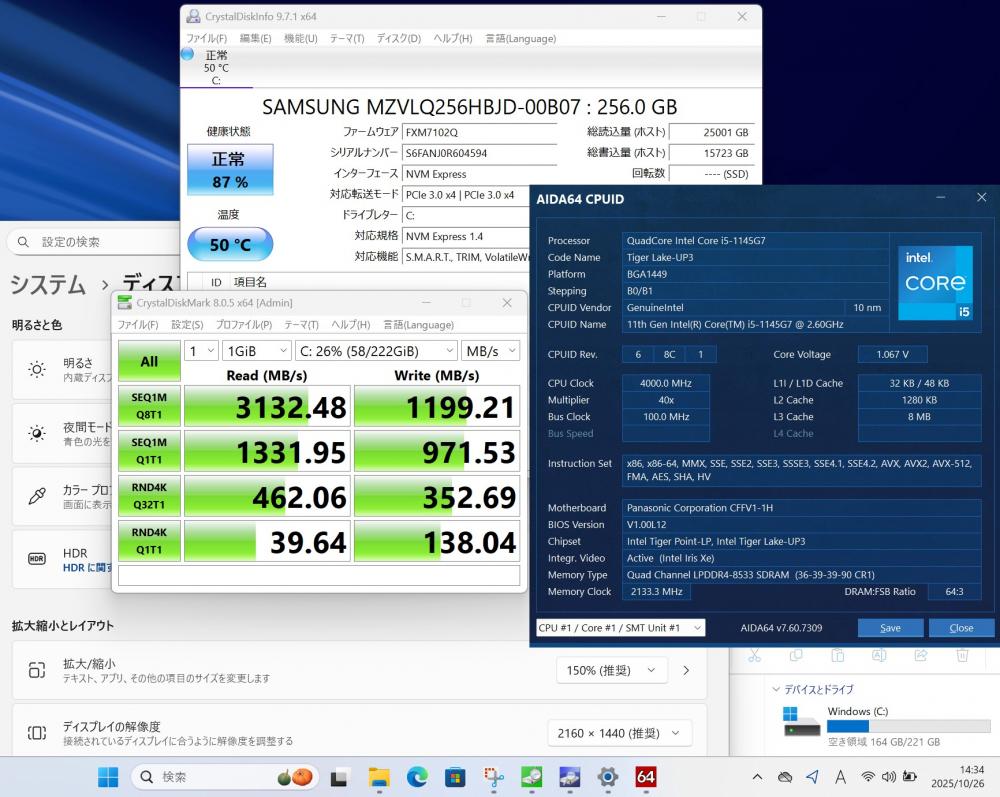
Task: Click the Snipping Tool taskbar icon
Action: [x=493, y=777]
